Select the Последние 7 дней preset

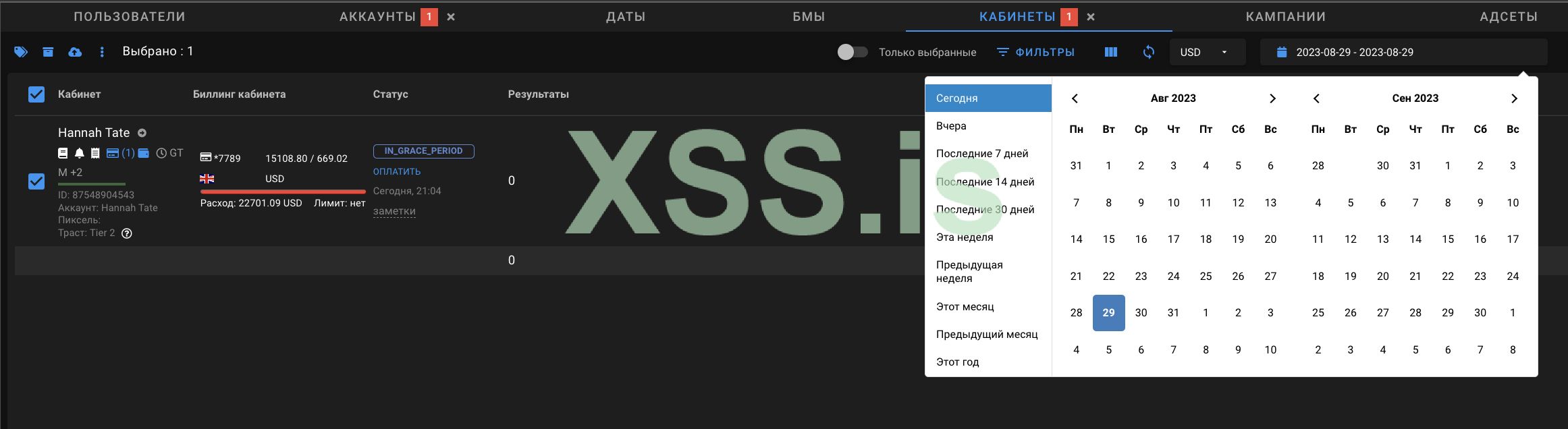point(988,154)
